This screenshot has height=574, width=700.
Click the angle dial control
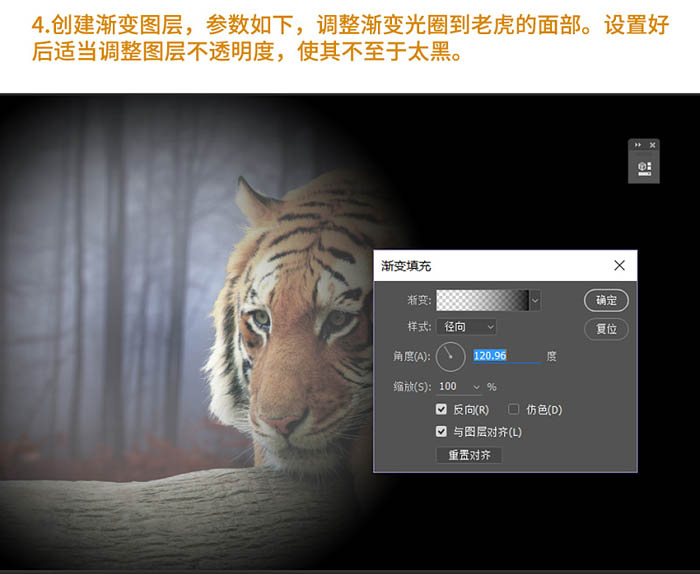coord(450,357)
